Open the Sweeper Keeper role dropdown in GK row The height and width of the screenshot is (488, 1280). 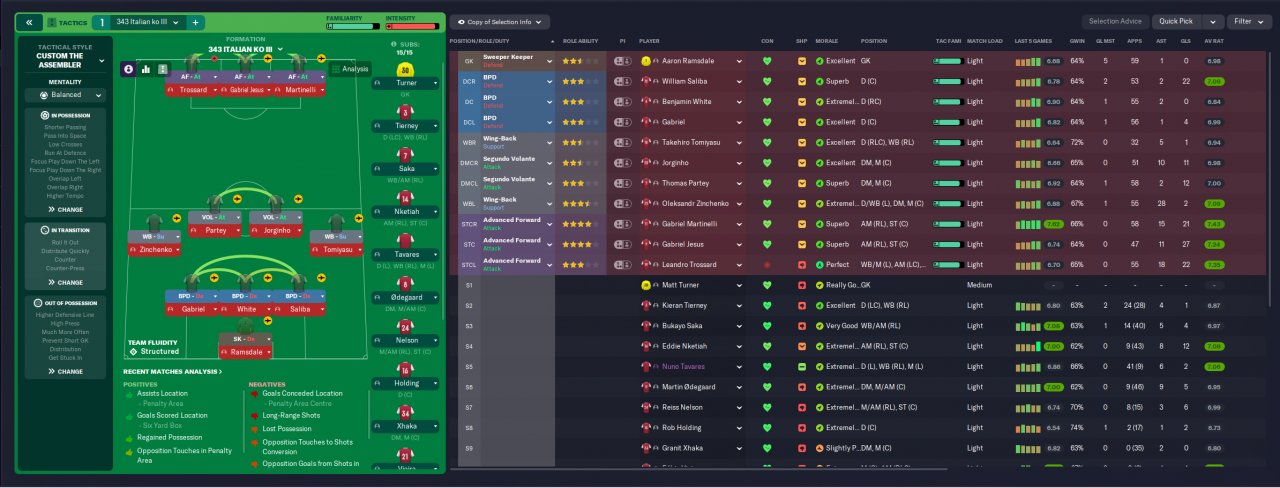tap(518, 61)
